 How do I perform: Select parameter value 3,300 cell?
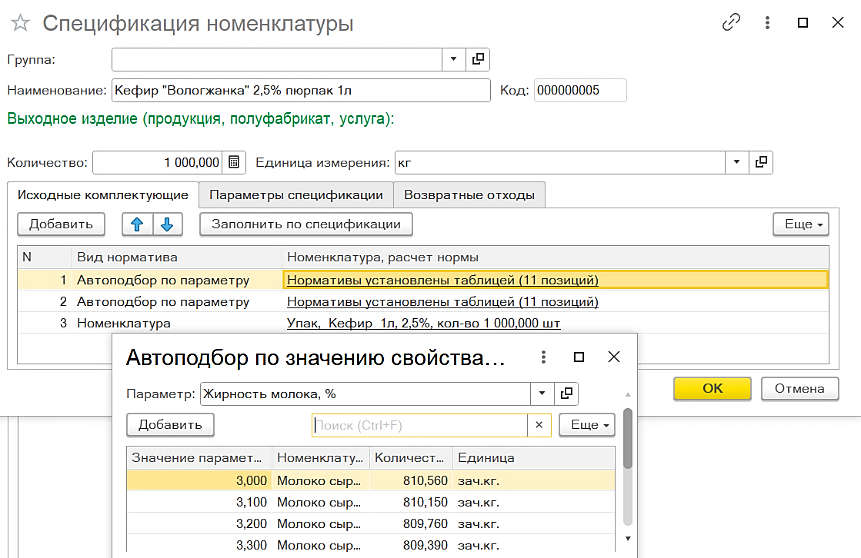tap(199, 545)
